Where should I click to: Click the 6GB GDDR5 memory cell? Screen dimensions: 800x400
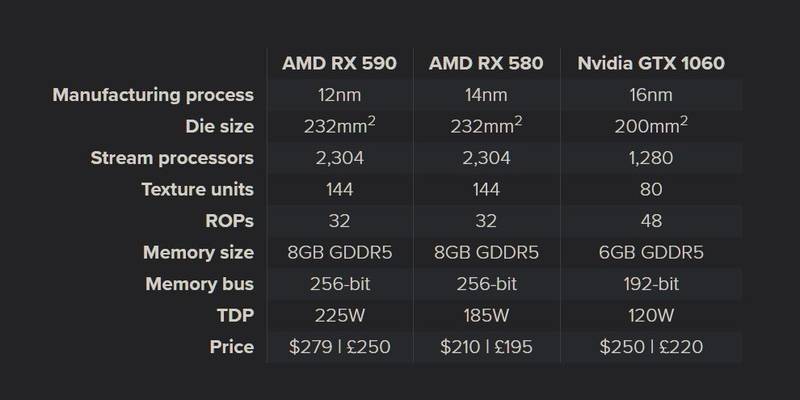point(651,253)
